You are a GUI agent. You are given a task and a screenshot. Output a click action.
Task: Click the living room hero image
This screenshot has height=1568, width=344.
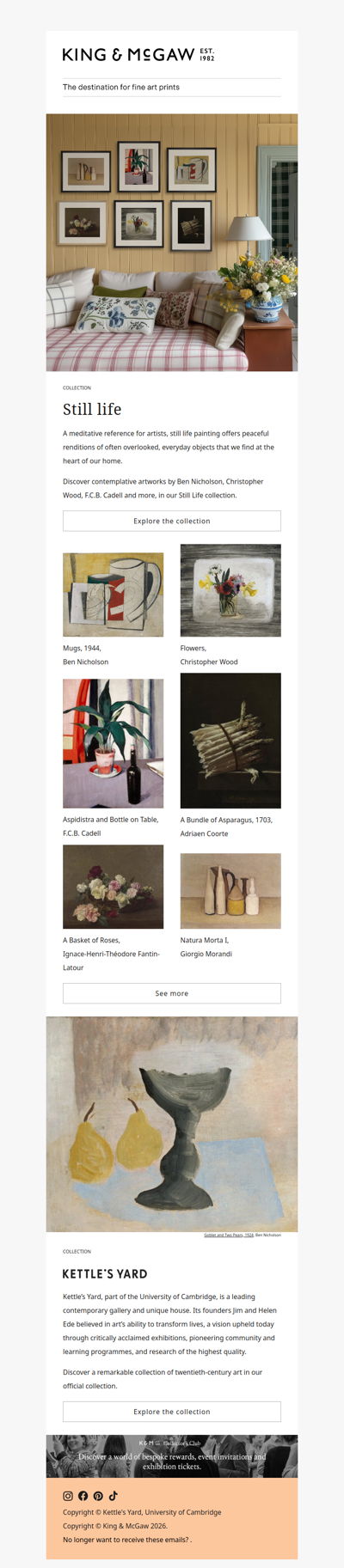172,242
